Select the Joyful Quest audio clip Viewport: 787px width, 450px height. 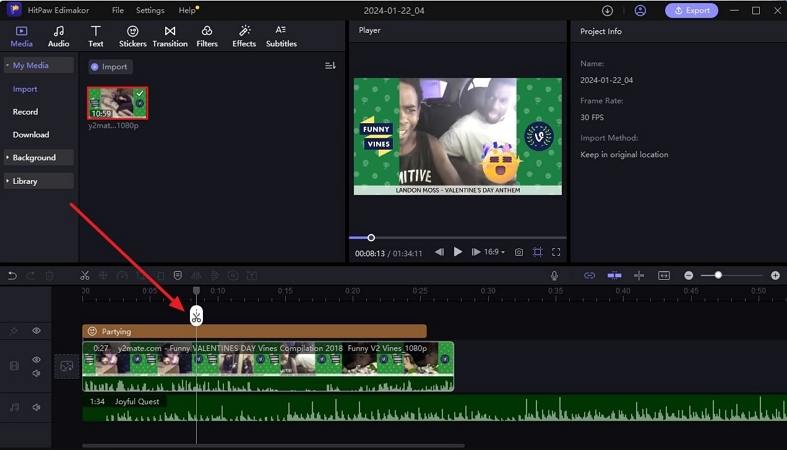pos(435,408)
